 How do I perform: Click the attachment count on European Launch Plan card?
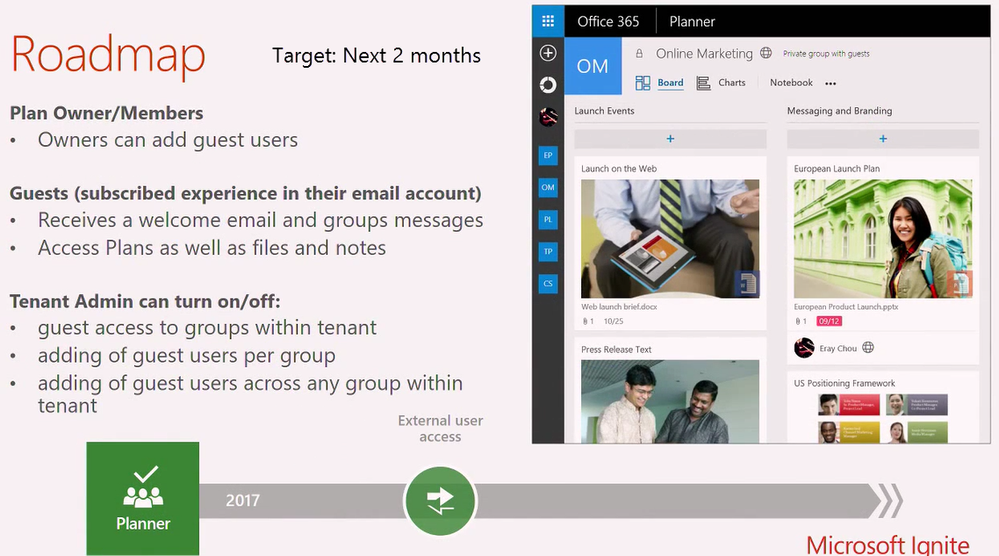pyautogui.click(x=801, y=322)
